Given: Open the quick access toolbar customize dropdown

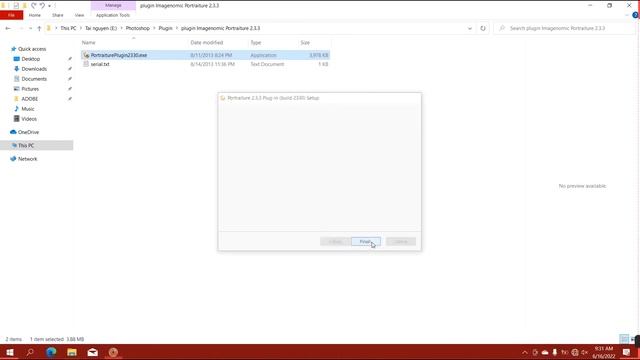Looking at the screenshot, I should pos(50,6).
